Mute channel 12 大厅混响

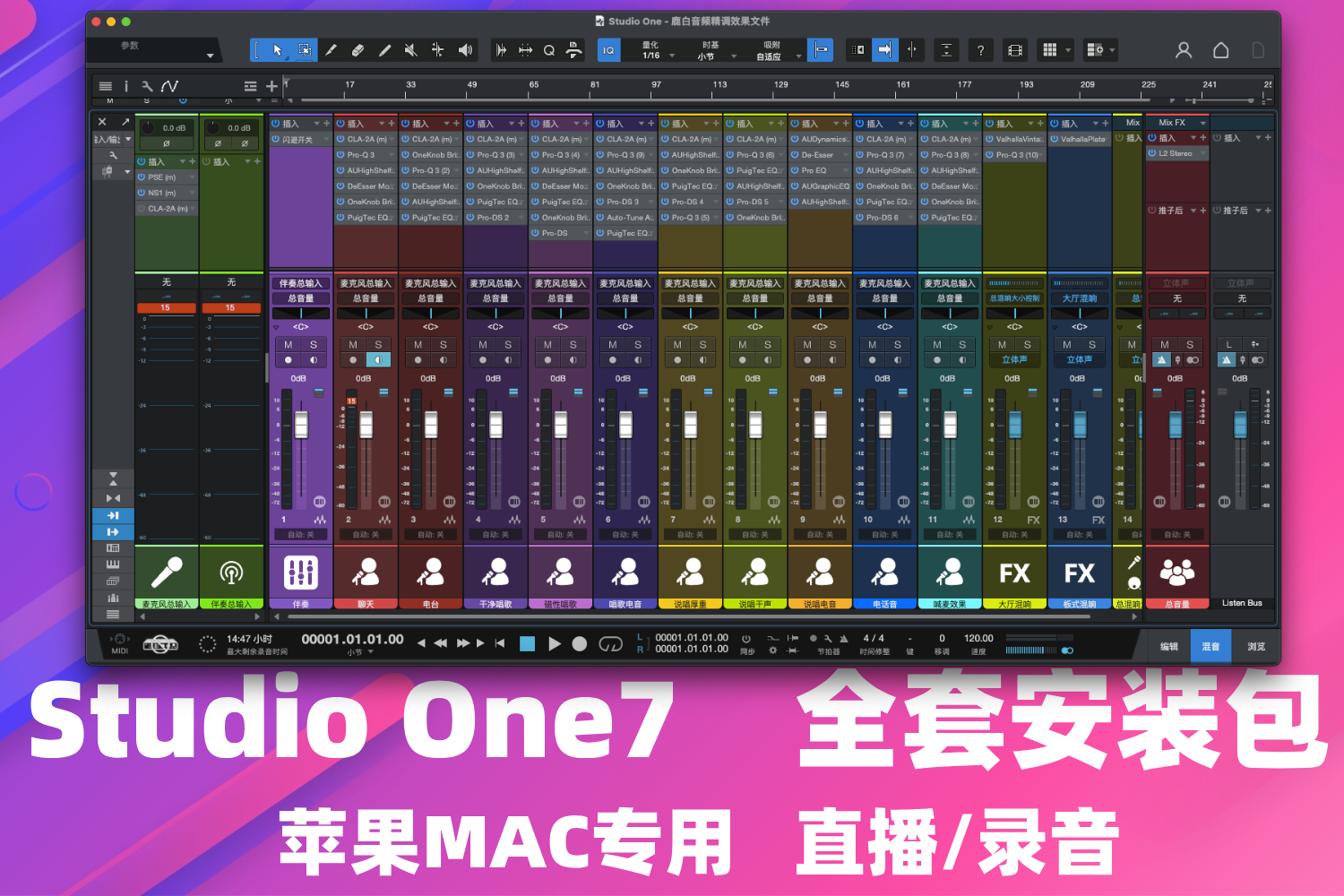pyautogui.click(x=1002, y=344)
